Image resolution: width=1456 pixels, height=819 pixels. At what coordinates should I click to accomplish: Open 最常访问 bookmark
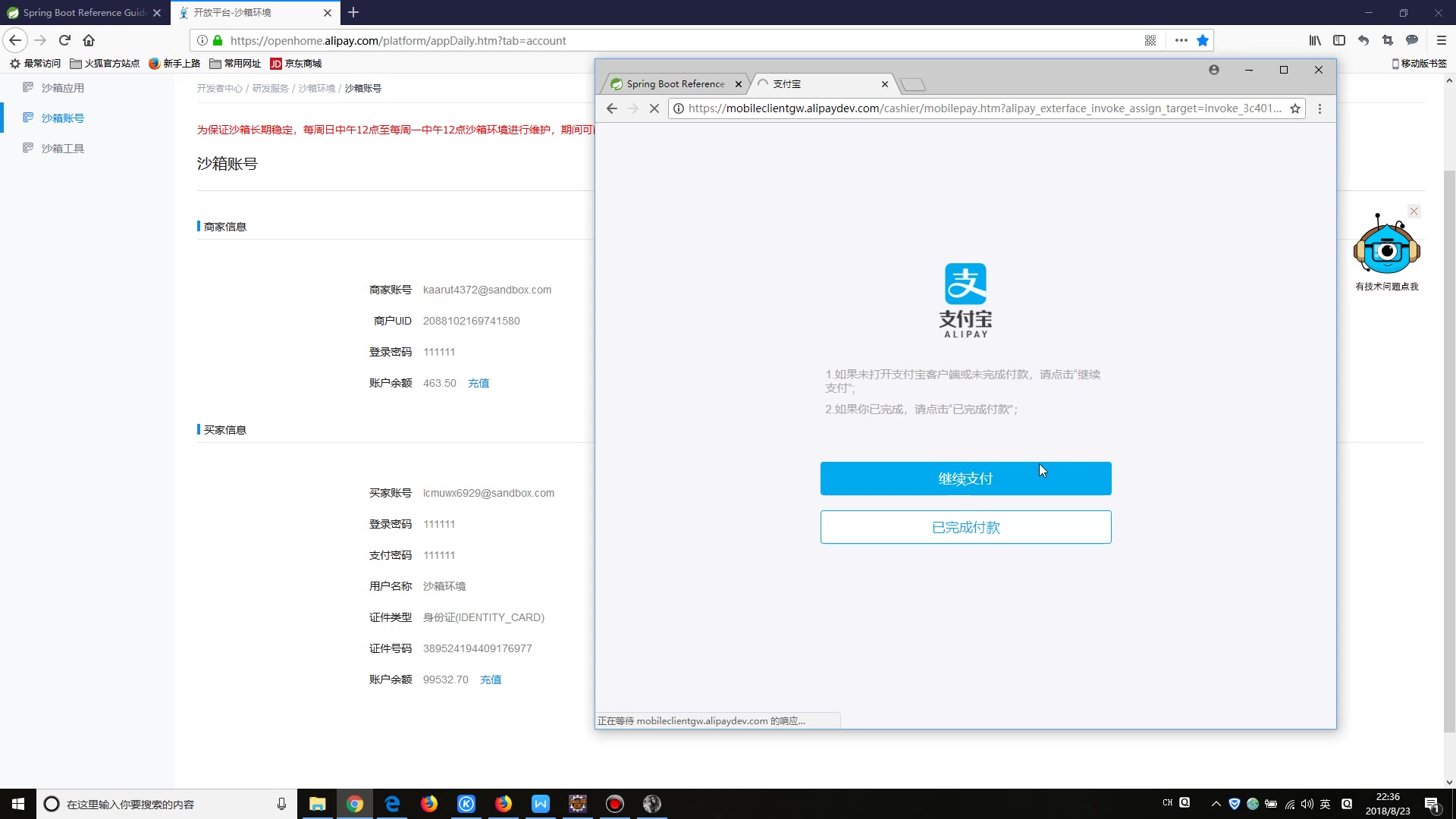point(35,64)
